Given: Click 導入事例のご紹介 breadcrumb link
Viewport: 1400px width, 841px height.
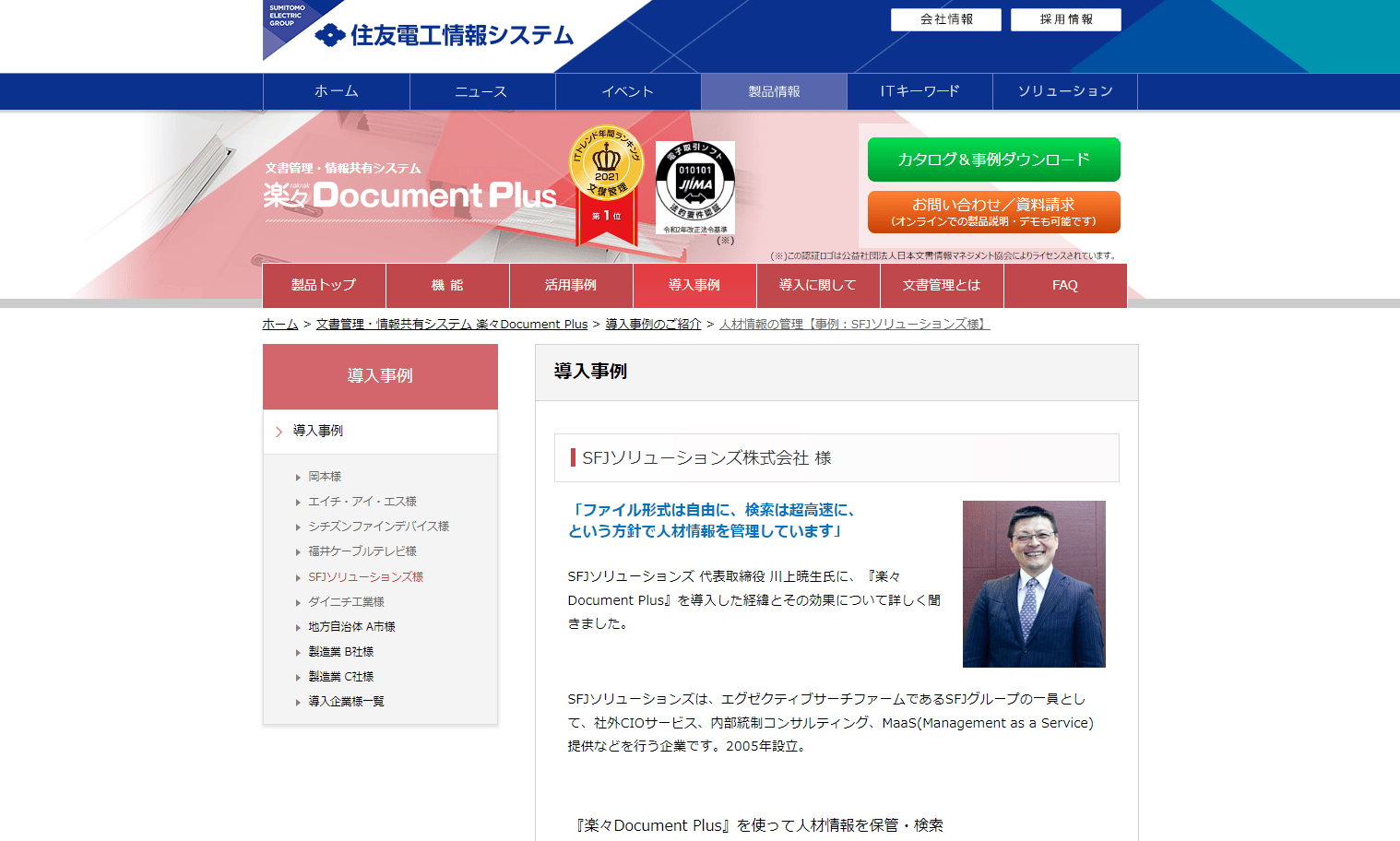Looking at the screenshot, I should pyautogui.click(x=653, y=325).
